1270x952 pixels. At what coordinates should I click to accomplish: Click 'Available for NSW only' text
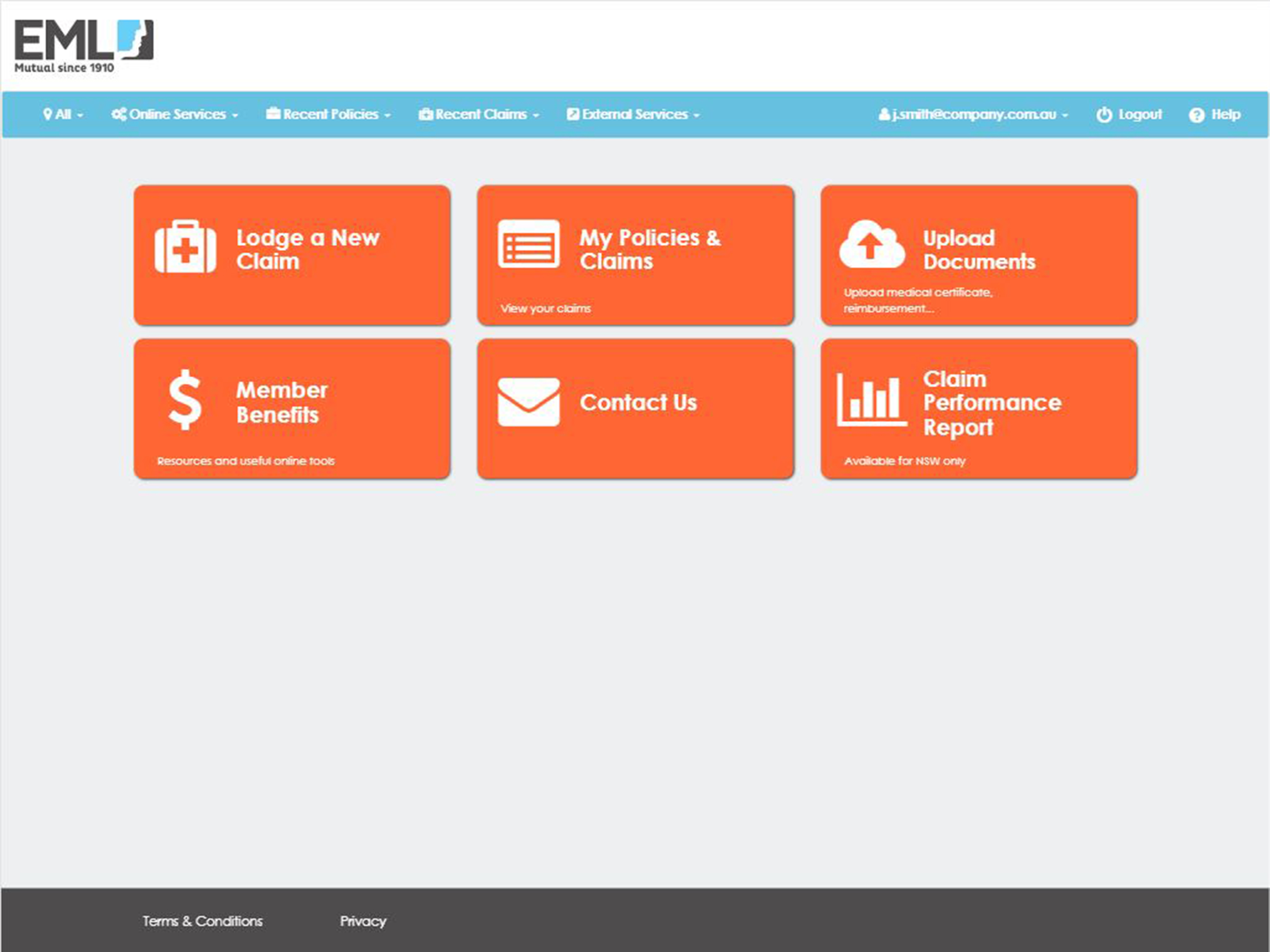(905, 461)
